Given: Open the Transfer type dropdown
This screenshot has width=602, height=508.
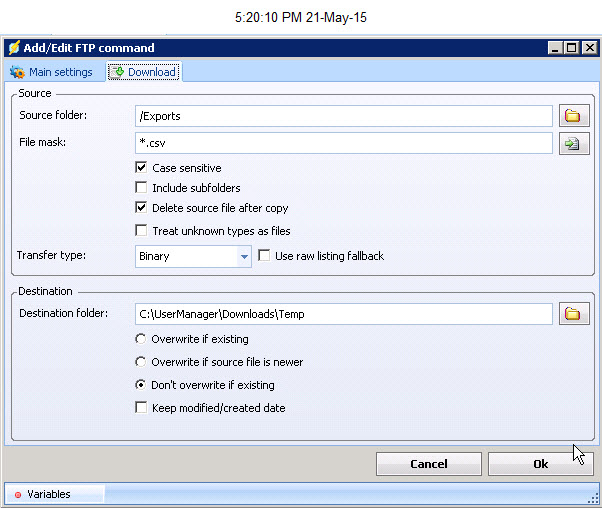Looking at the screenshot, I should click(x=244, y=257).
